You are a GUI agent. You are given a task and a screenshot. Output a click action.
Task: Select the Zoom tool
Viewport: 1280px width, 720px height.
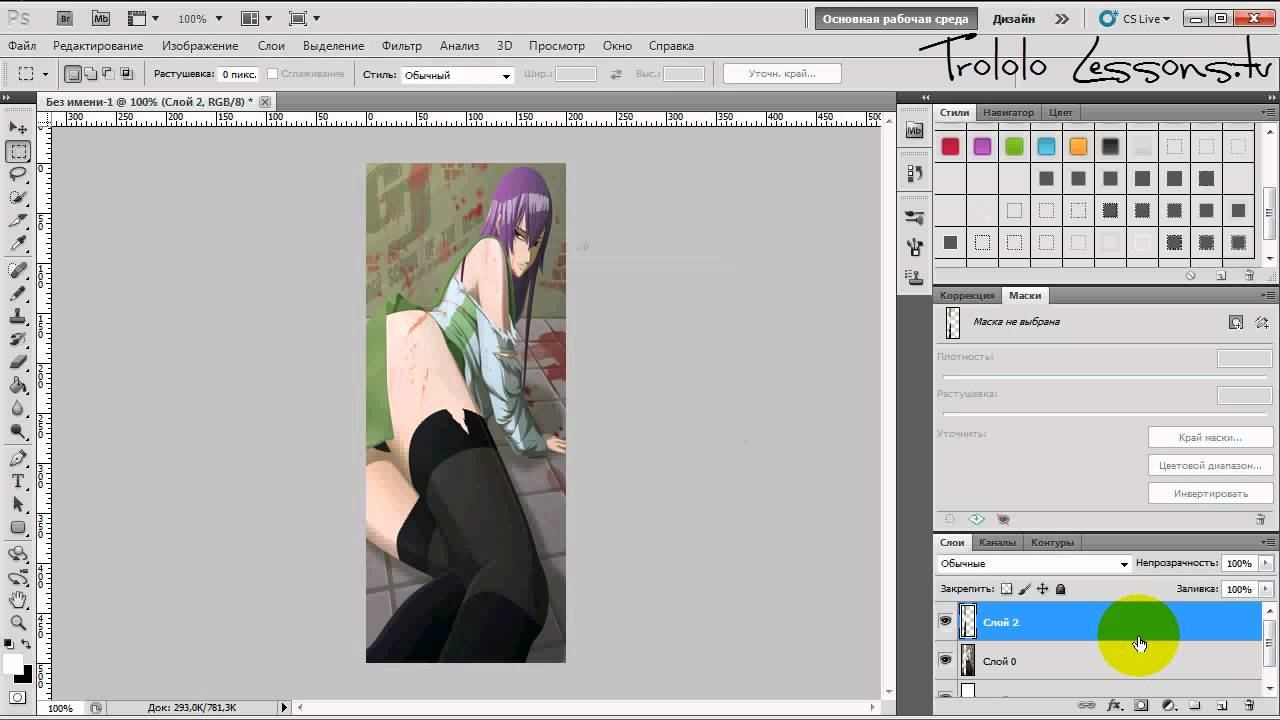18,623
